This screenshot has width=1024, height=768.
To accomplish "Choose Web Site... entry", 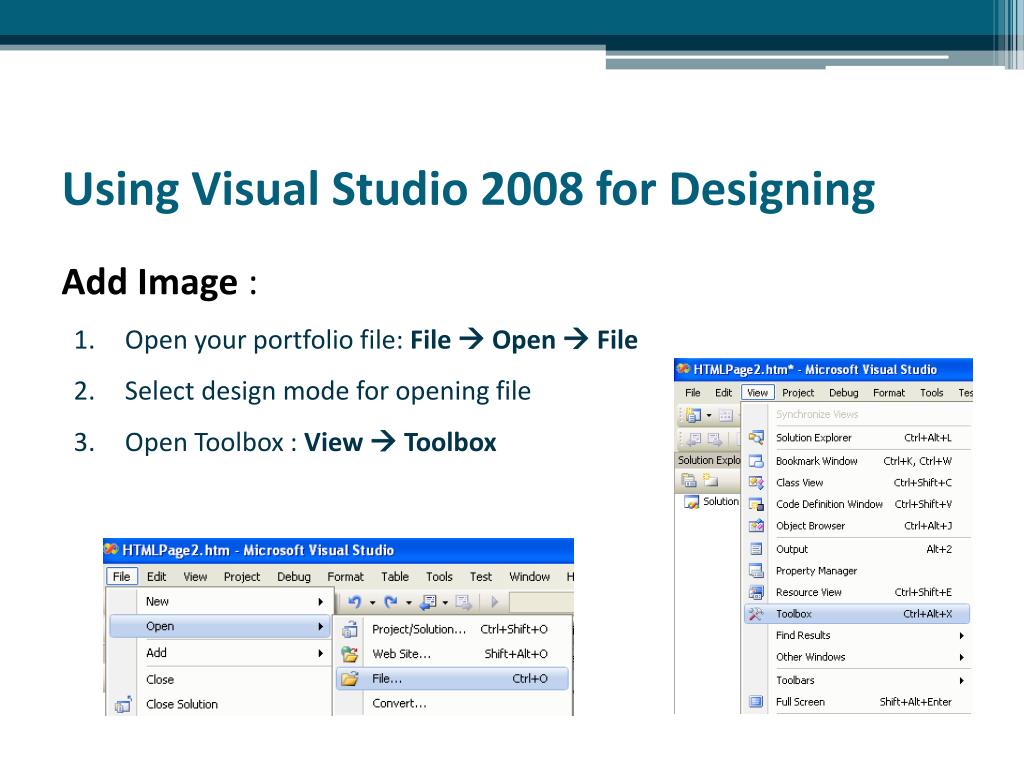I will [453, 654].
